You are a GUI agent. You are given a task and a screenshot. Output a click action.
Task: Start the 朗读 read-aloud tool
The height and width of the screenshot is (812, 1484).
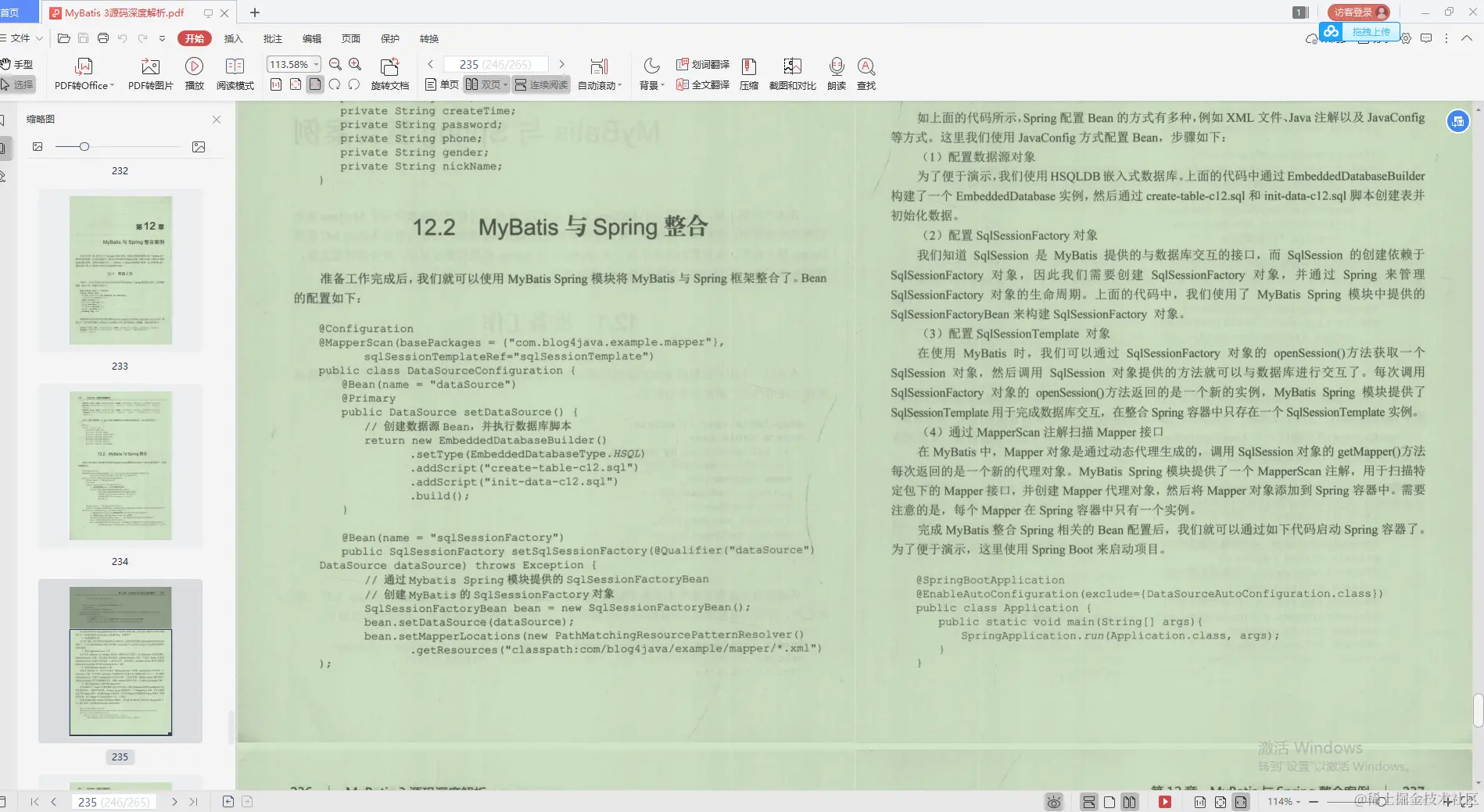[837, 73]
